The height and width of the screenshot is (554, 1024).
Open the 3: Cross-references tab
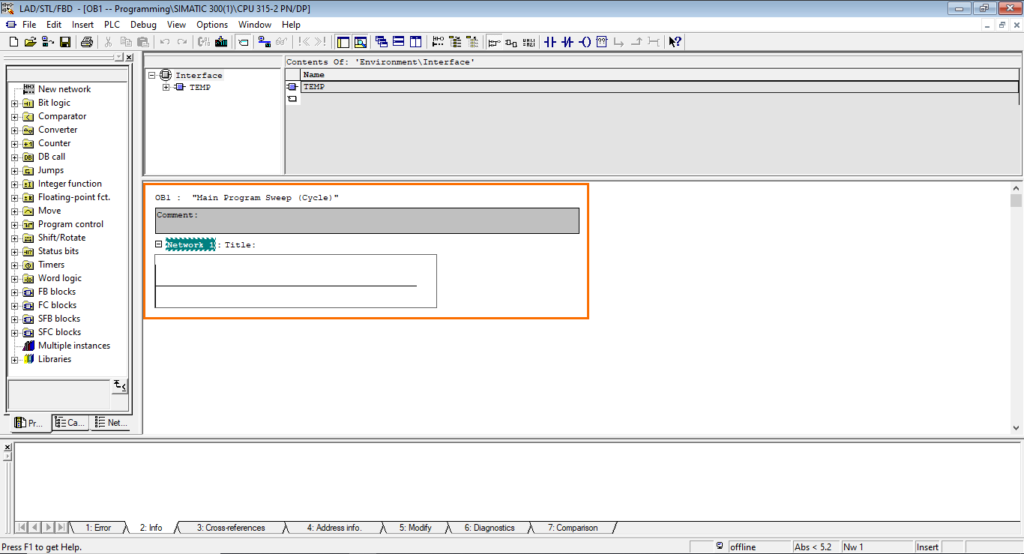231,528
